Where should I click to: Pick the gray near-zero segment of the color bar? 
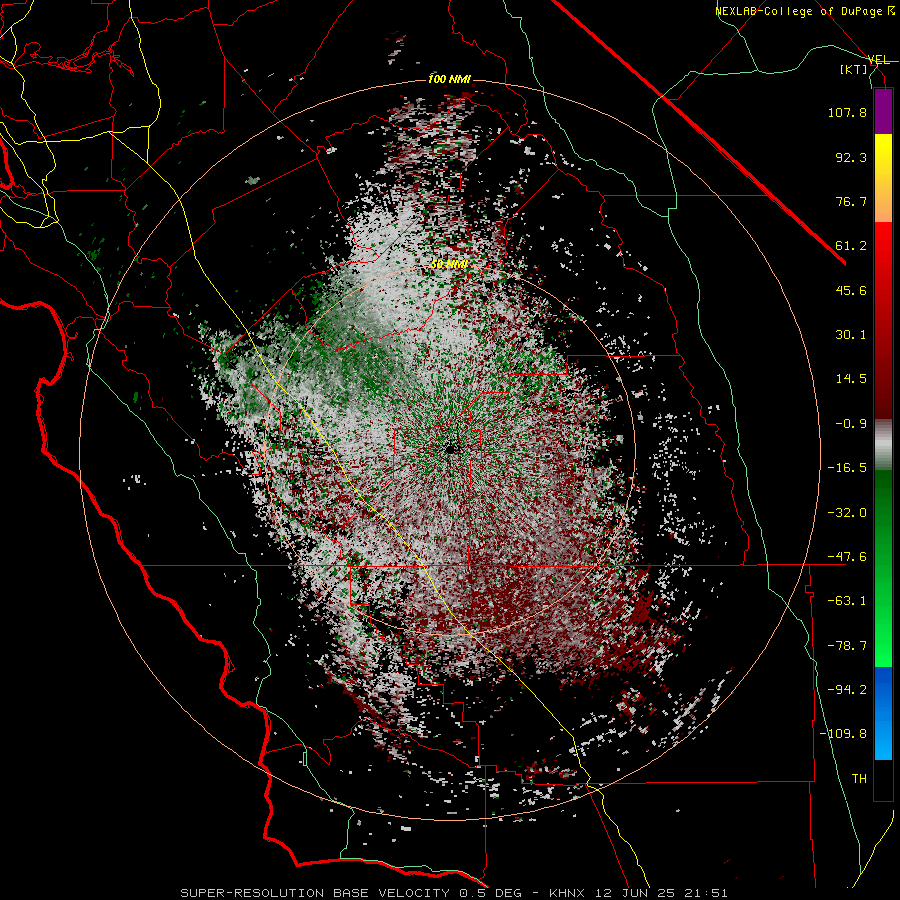coord(883,442)
